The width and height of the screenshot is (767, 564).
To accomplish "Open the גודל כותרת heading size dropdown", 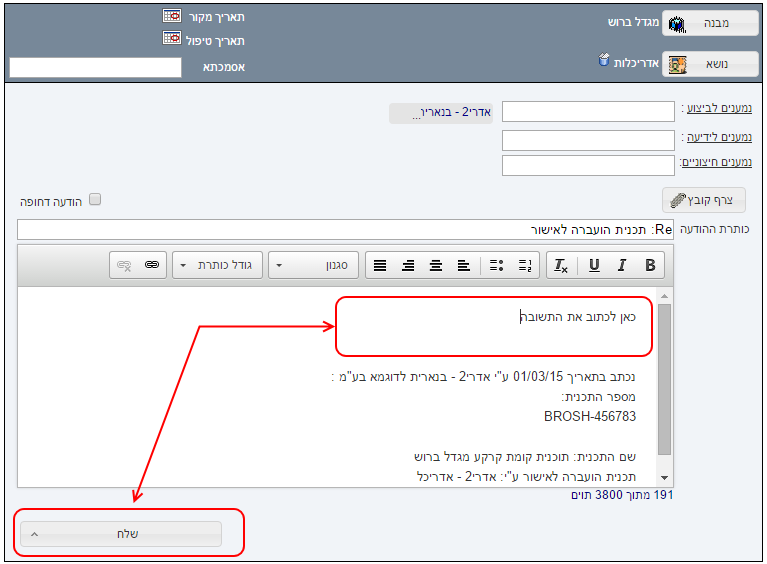I will point(217,265).
